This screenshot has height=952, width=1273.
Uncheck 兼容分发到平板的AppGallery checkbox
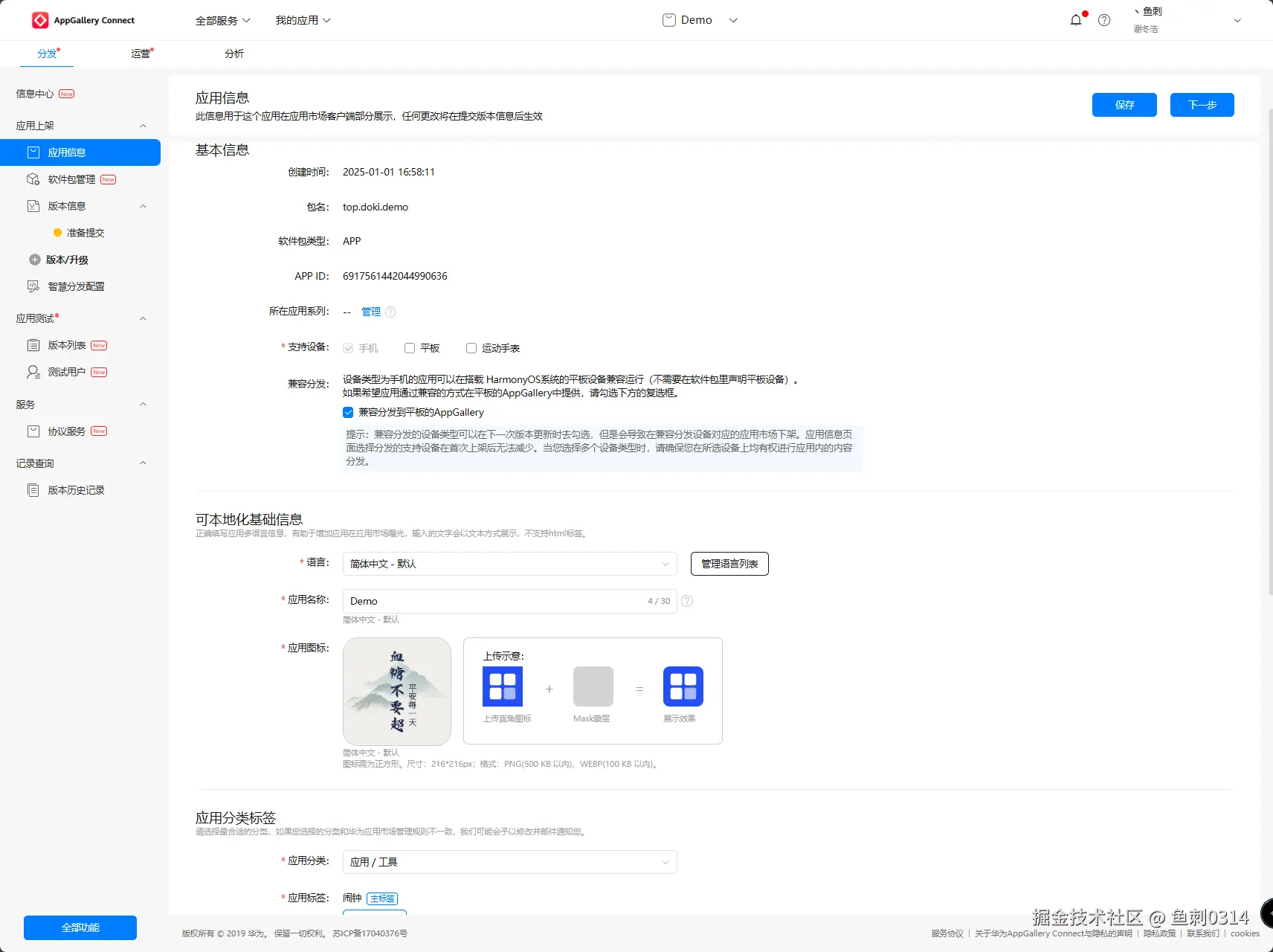click(x=348, y=412)
